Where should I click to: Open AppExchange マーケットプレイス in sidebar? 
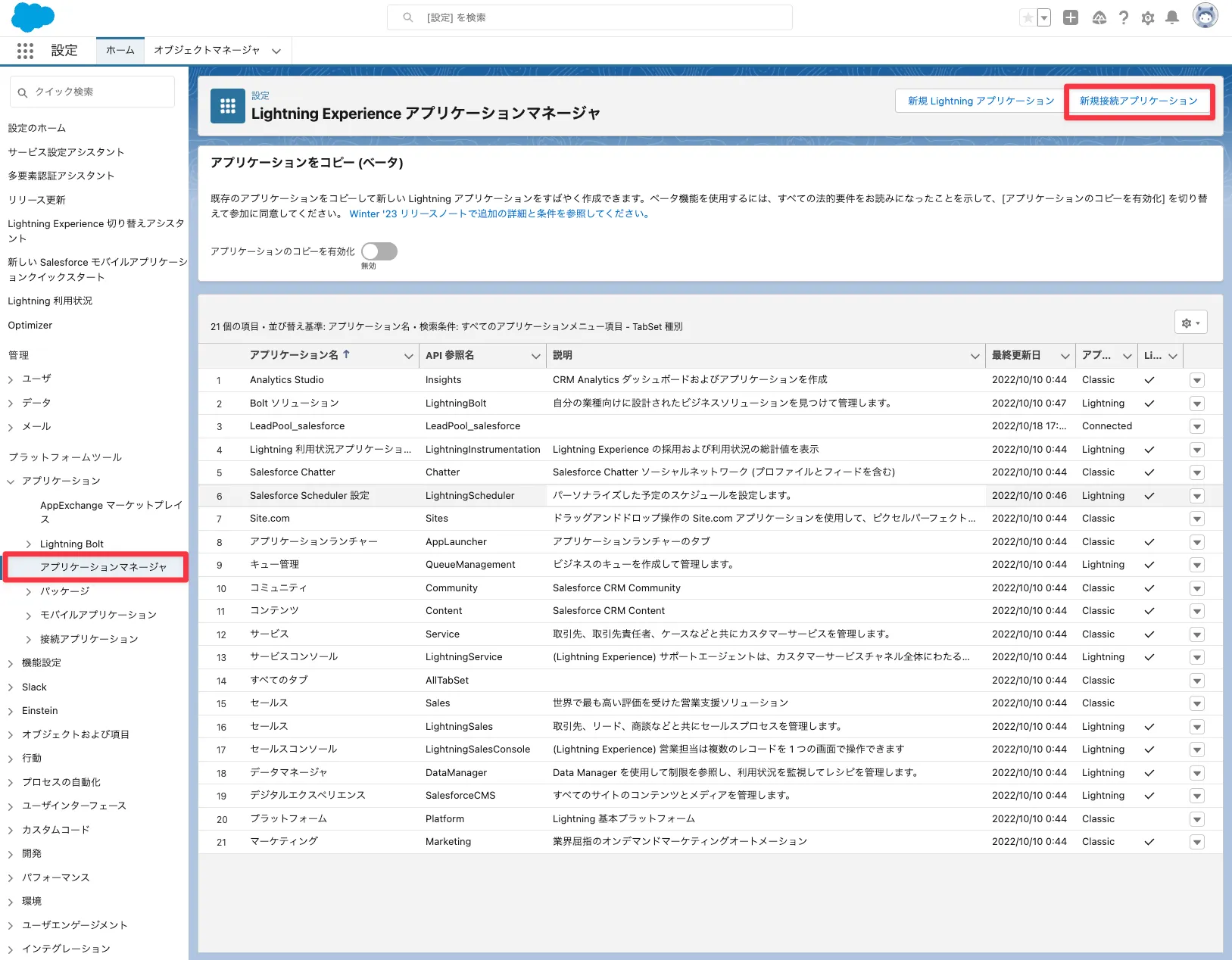pyautogui.click(x=111, y=512)
